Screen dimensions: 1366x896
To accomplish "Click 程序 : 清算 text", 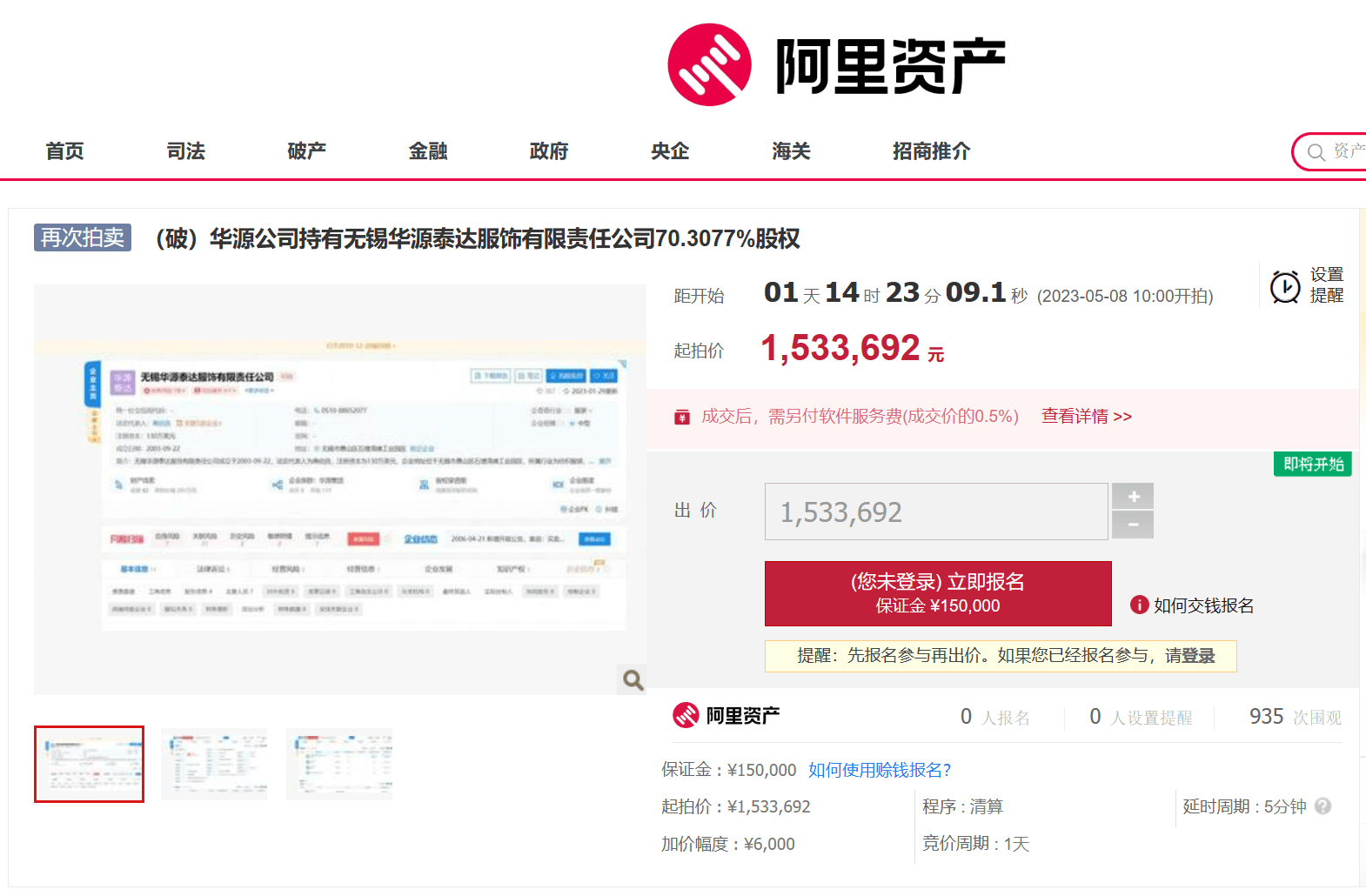I will coord(963,806).
